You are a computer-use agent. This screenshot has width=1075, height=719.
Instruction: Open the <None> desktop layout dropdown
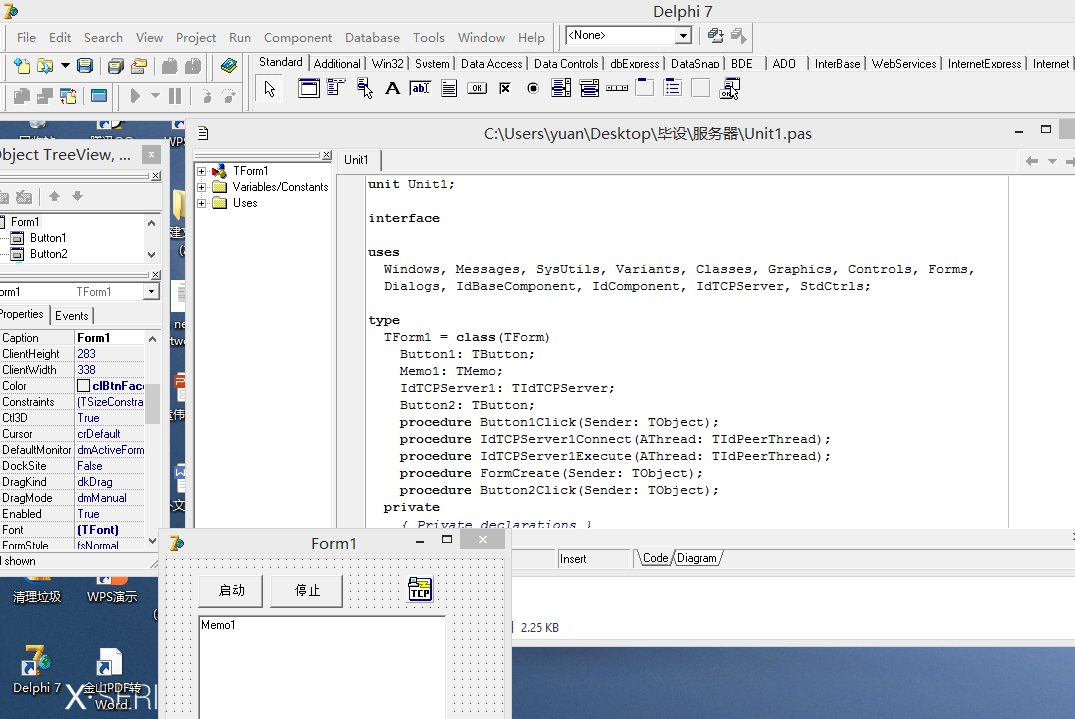coord(683,36)
